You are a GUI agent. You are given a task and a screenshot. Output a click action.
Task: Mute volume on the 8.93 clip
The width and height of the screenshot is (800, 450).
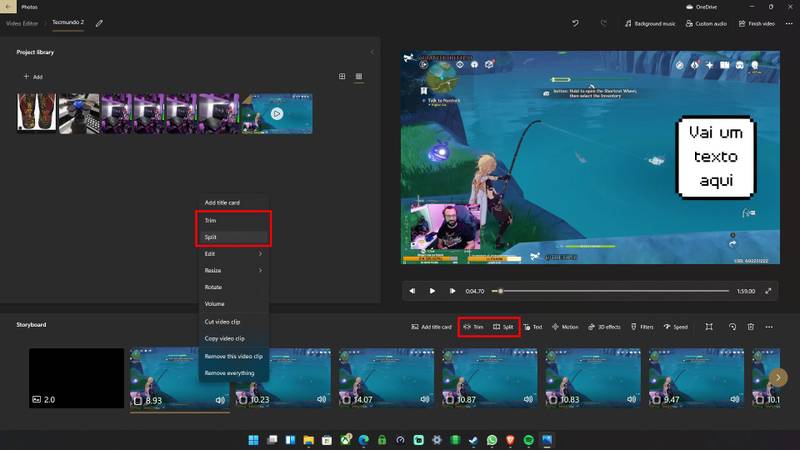coord(220,400)
